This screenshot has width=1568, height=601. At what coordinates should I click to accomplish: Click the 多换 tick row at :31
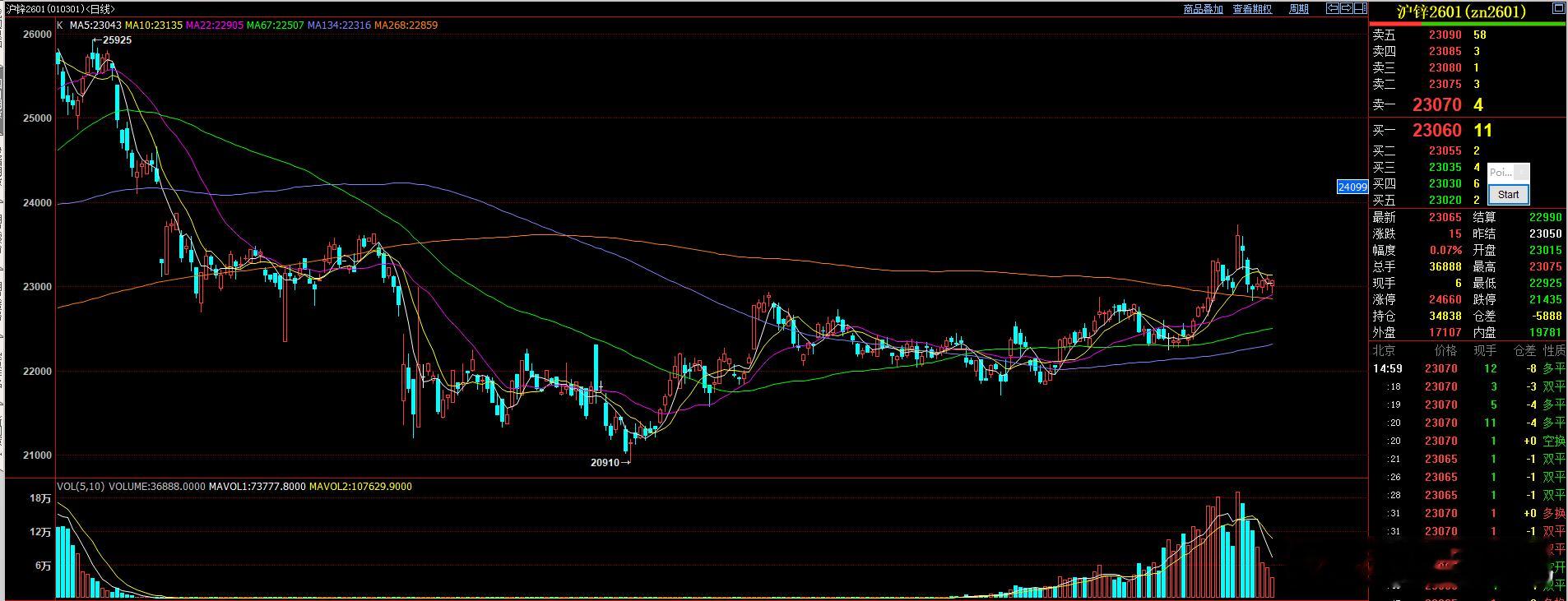[x=1468, y=513]
